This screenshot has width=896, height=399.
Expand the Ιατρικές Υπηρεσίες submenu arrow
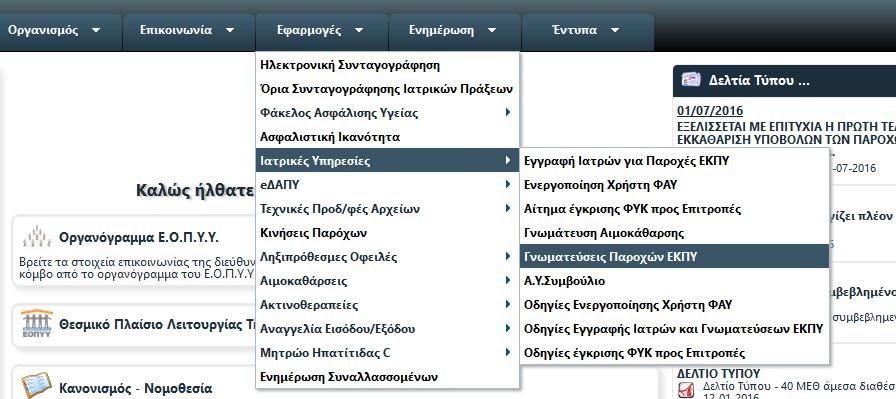507,161
